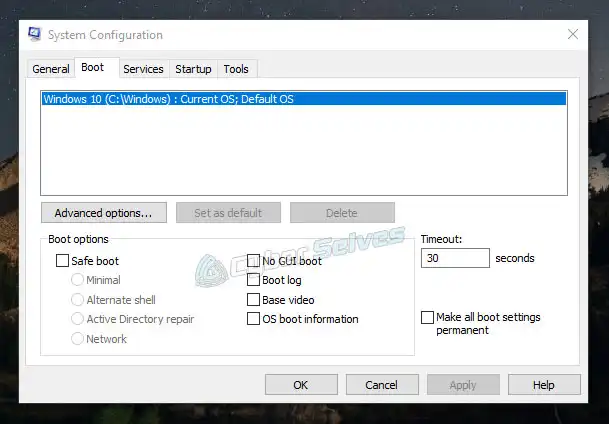The image size is (609, 424).
Task: Open Help for System Configuration
Action: point(544,385)
